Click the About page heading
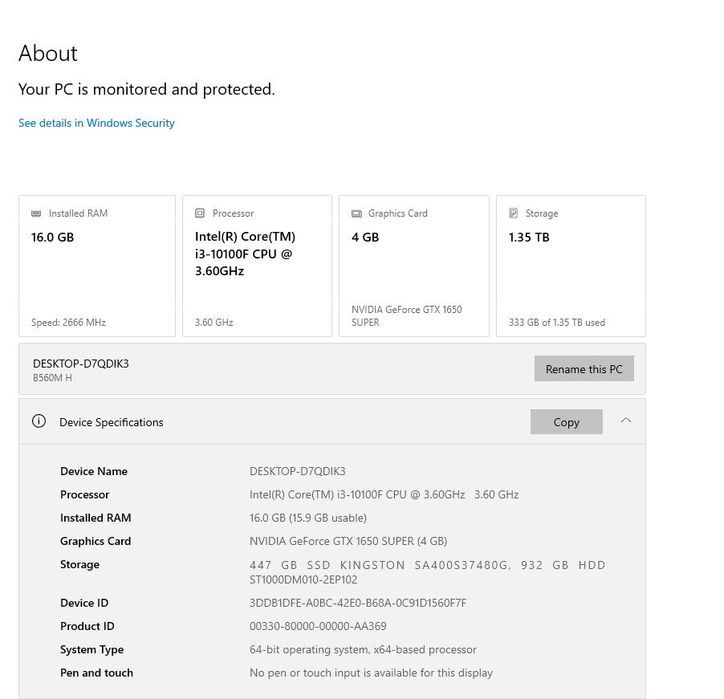This screenshot has height=699, width=724. tap(48, 54)
